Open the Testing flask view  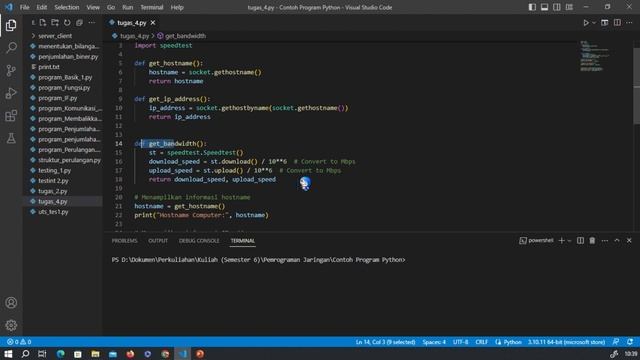click(11, 138)
